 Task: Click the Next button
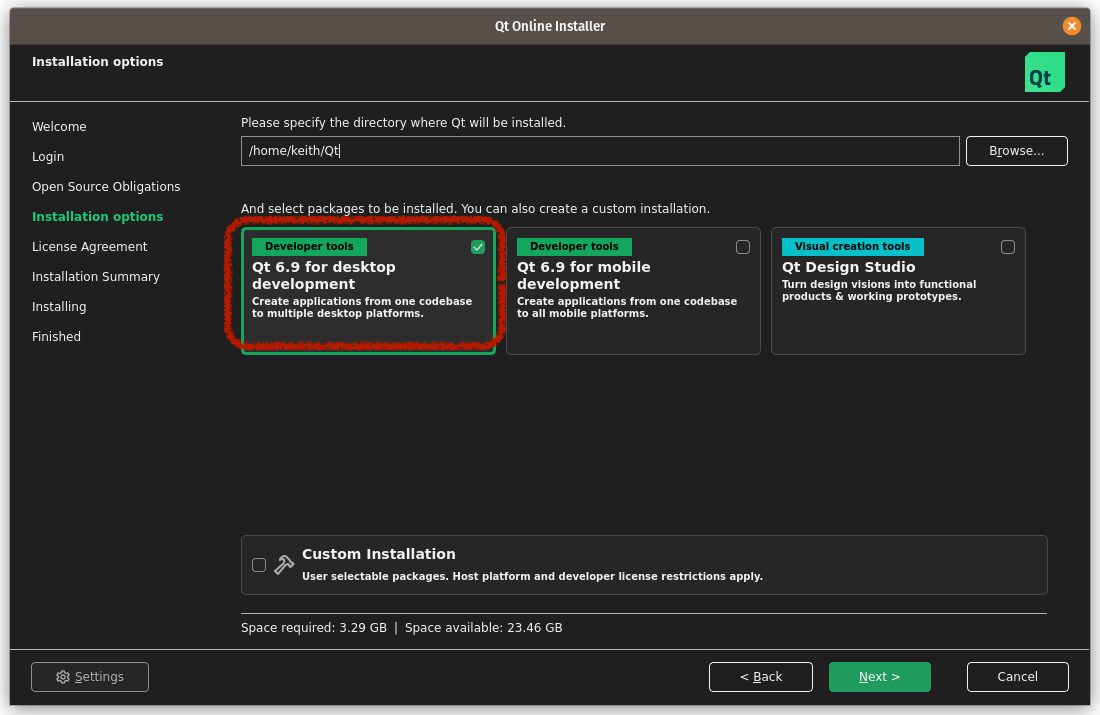(x=879, y=677)
